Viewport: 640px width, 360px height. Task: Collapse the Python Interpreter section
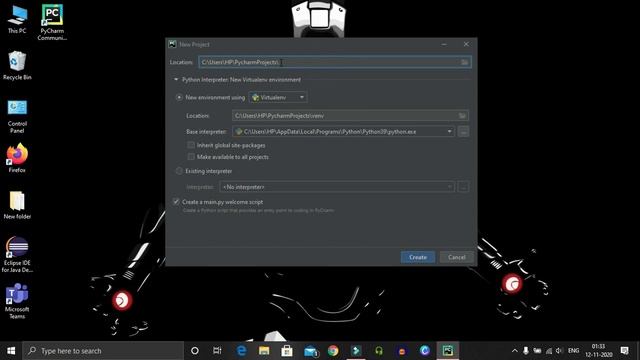176,80
